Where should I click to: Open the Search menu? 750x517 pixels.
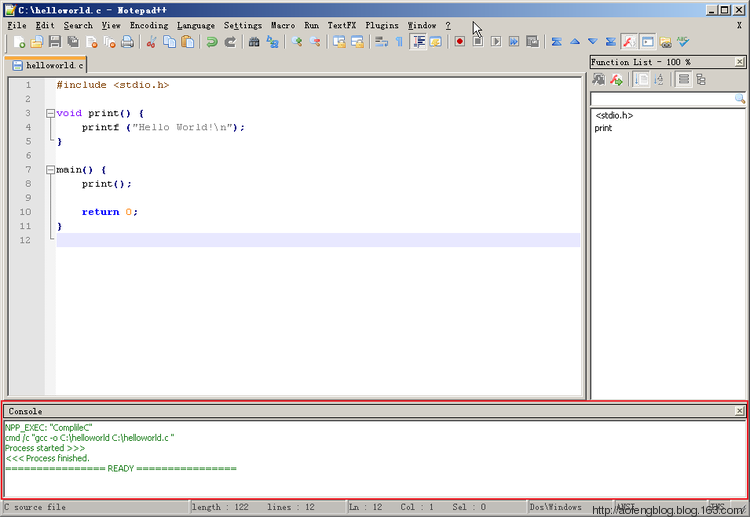point(78,25)
